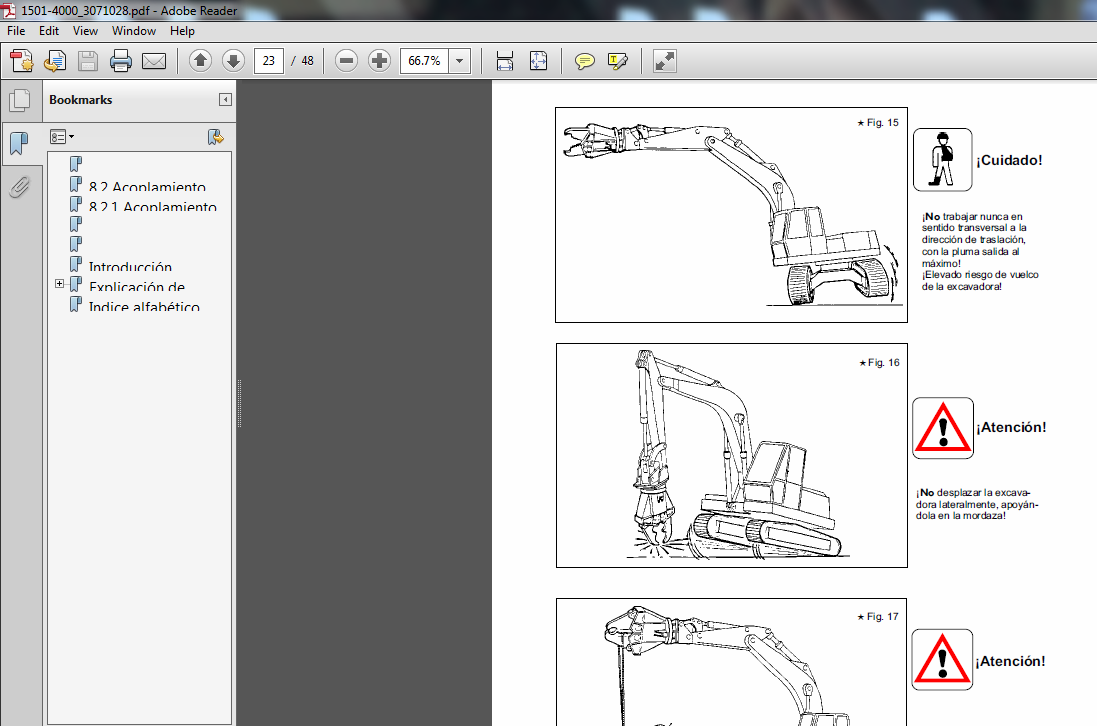Click the Fig. 16 excavator illustration
The width and height of the screenshot is (1097, 726).
(x=732, y=455)
